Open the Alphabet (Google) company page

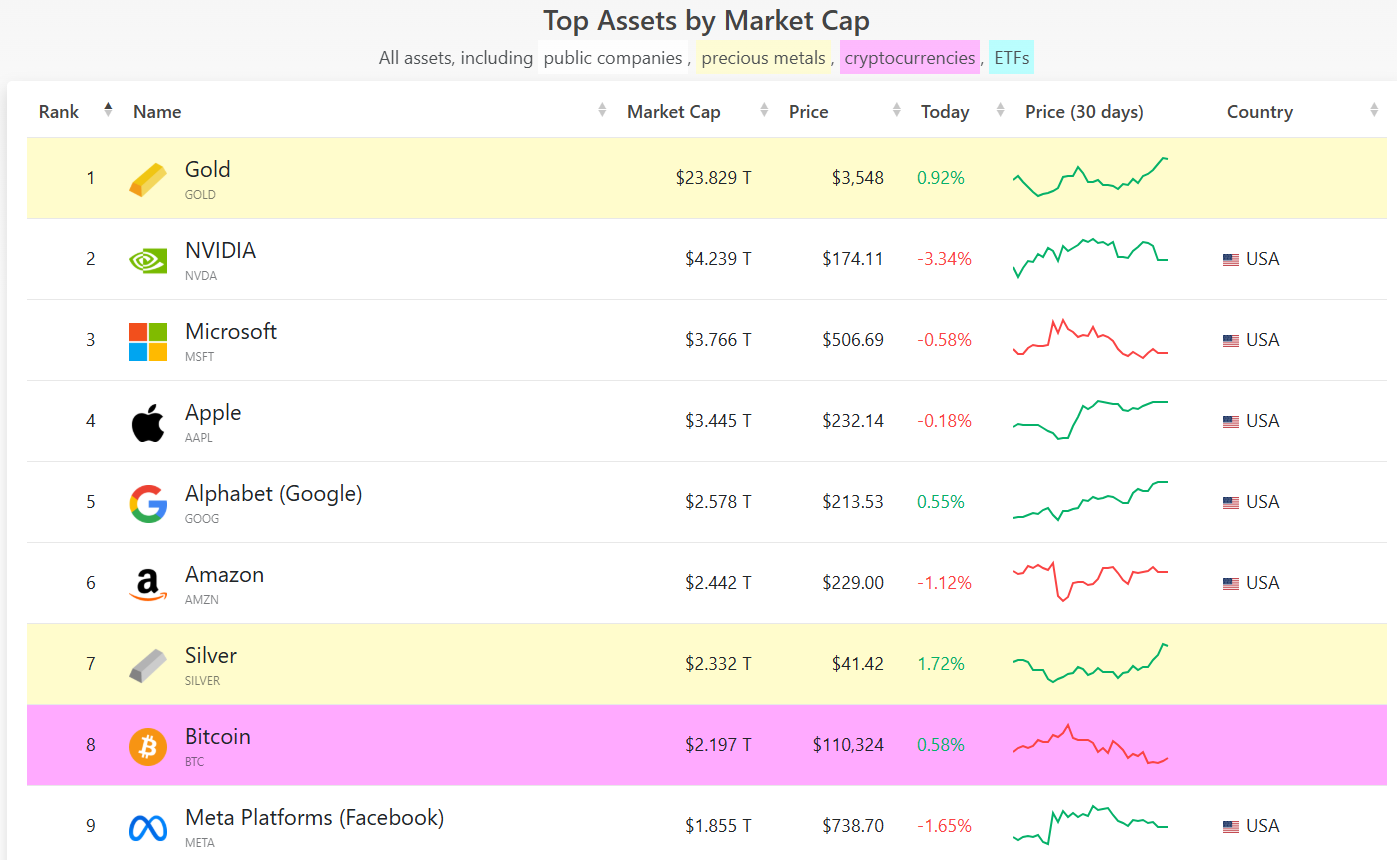tap(274, 493)
